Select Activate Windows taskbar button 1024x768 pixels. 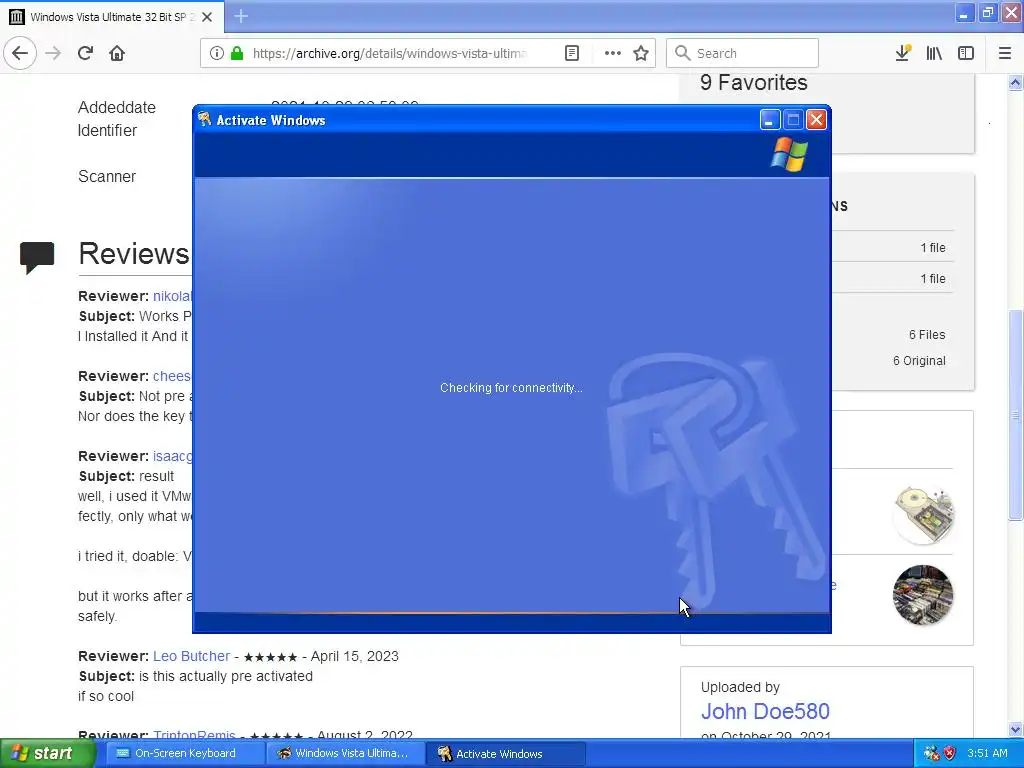click(505, 753)
